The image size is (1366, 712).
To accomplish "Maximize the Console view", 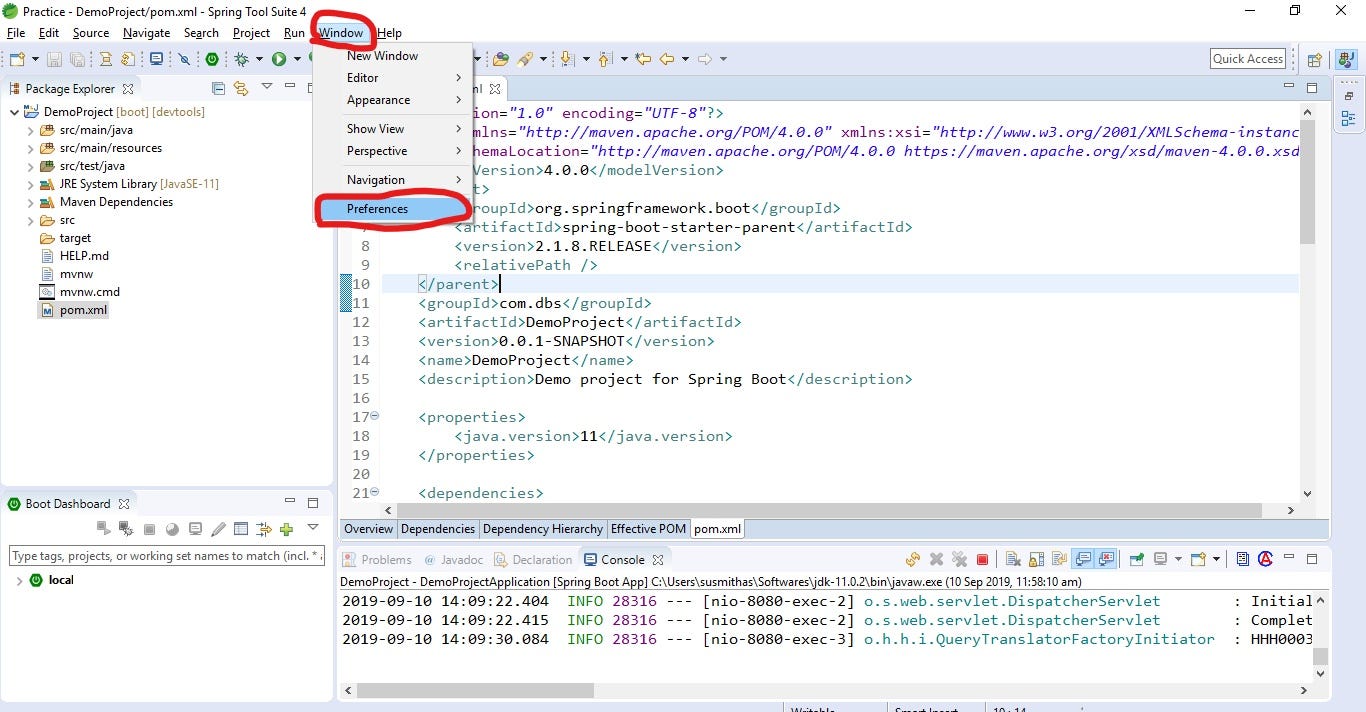I will [x=1312, y=559].
